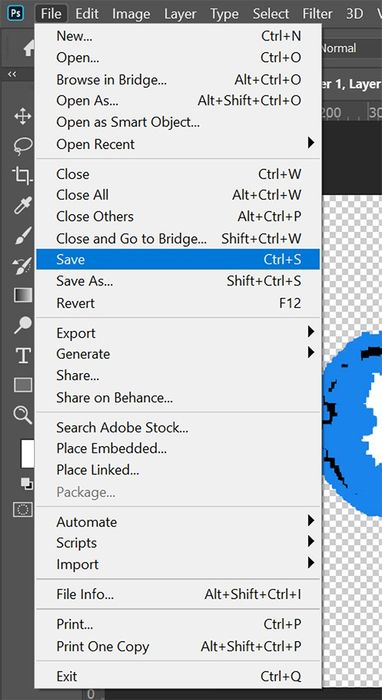The image size is (382, 700).
Task: Click the Photoshop Ps logo icon
Action: point(16,13)
